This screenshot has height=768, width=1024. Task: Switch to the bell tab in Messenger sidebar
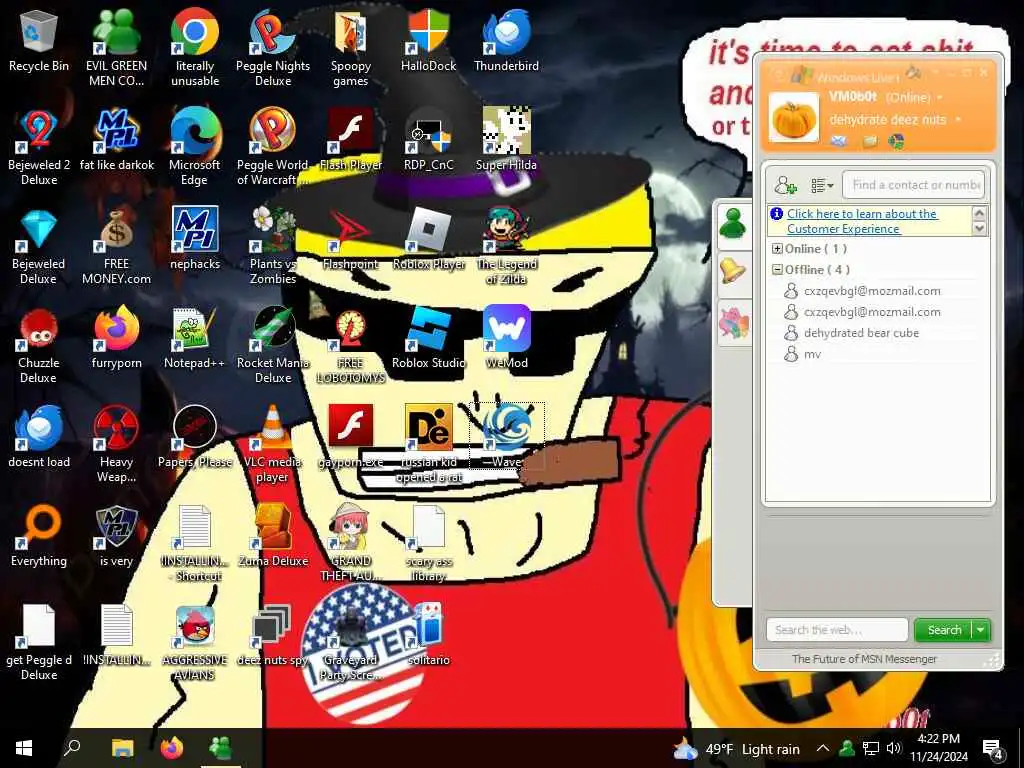pos(733,271)
